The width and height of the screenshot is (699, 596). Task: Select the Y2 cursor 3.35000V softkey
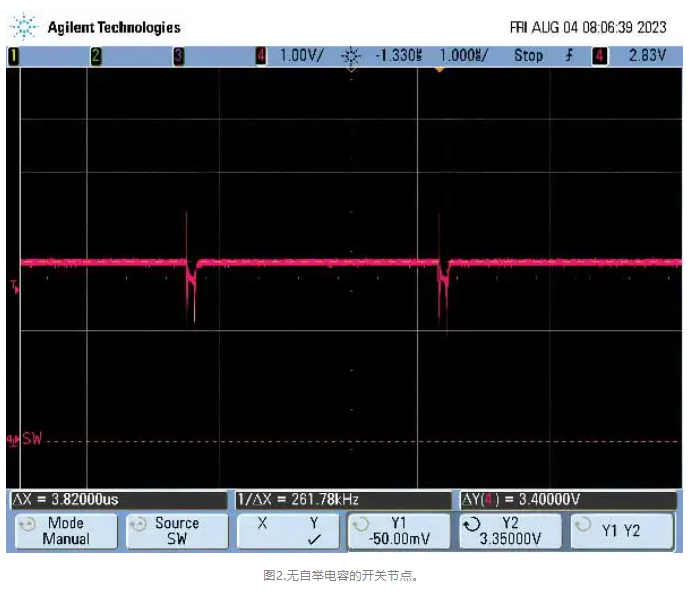(510, 530)
